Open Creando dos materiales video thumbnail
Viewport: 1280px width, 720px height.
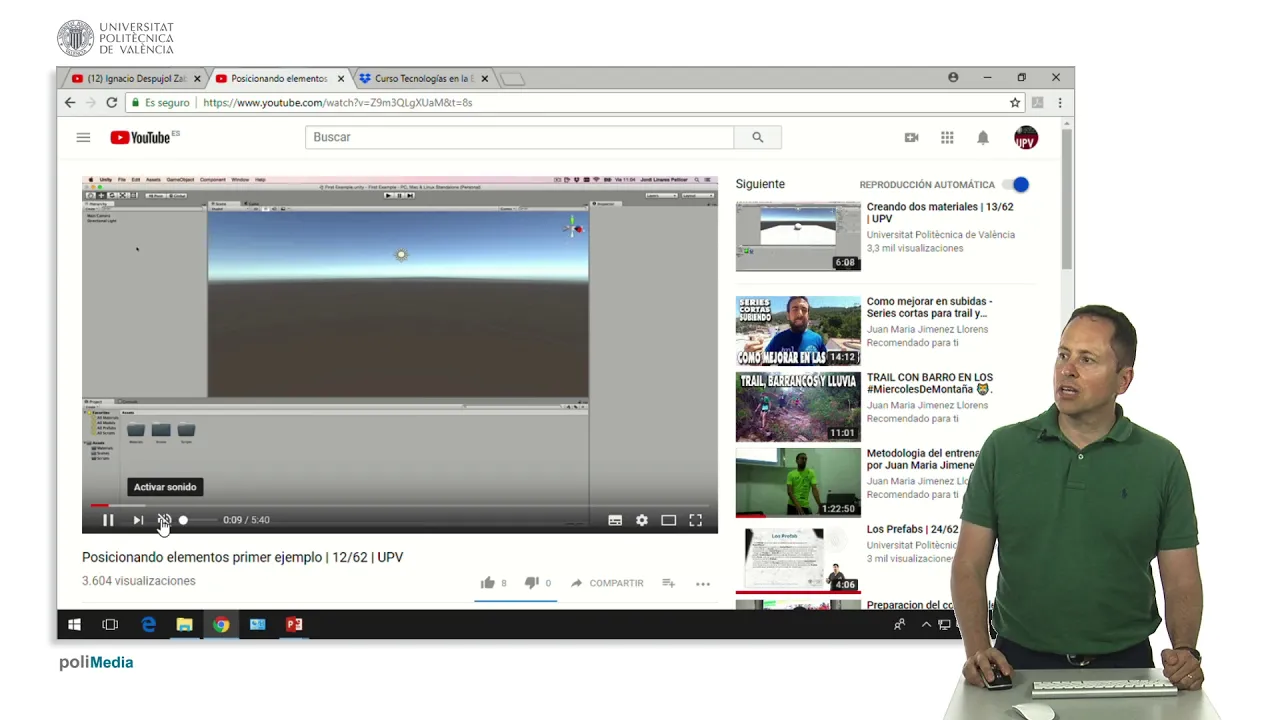[x=798, y=237]
